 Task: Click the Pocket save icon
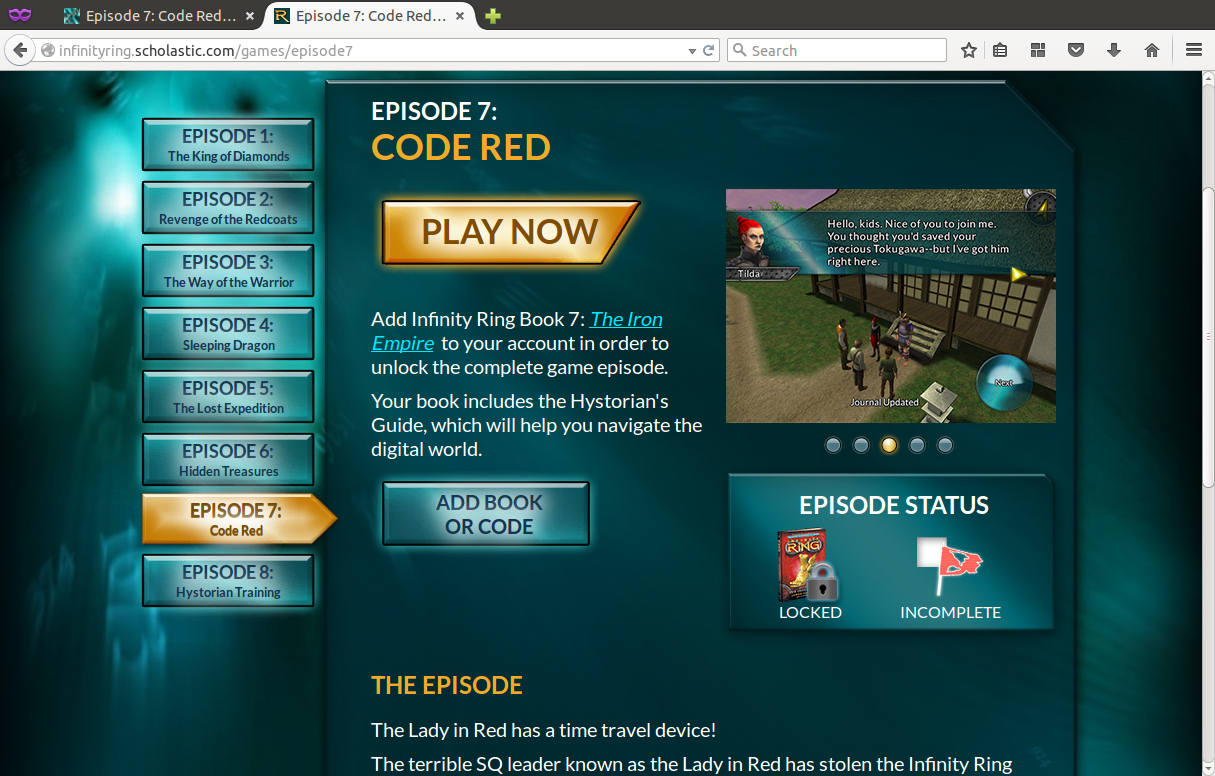(x=1076, y=50)
